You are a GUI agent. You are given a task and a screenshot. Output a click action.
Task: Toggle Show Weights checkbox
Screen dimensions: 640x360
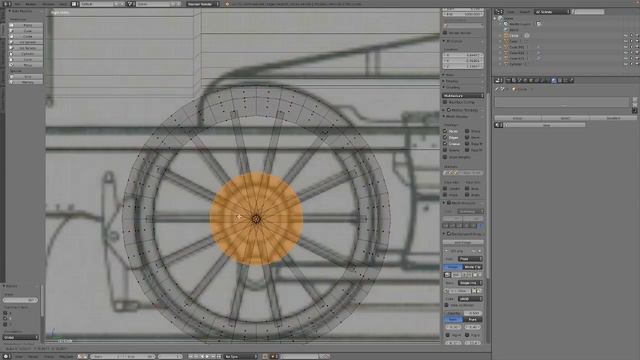tap(445, 157)
